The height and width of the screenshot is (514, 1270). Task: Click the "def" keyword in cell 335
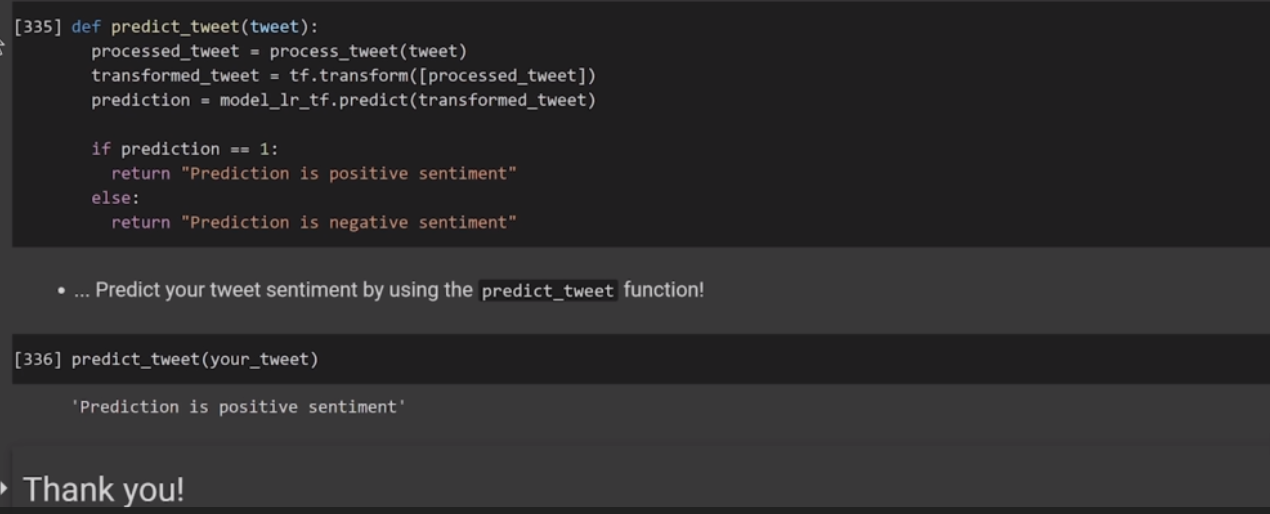pos(86,27)
